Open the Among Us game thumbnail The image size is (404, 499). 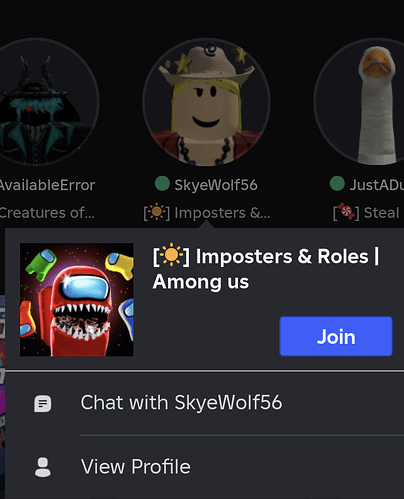(77, 300)
